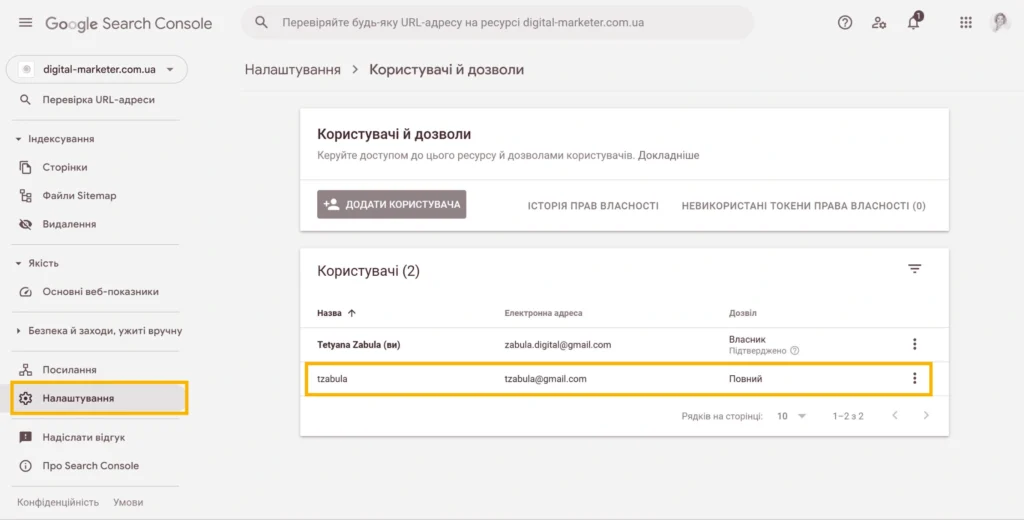
Task: Click the Google Search Console logo
Action: [129, 24]
